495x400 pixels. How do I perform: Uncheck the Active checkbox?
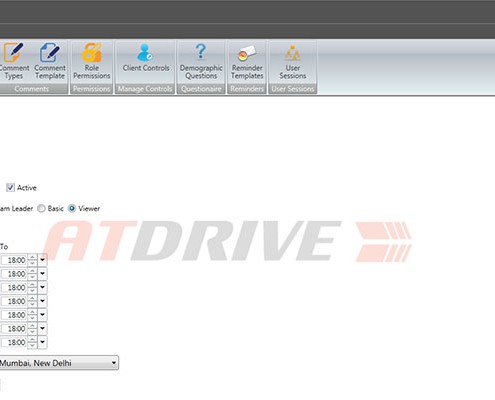coord(10,188)
